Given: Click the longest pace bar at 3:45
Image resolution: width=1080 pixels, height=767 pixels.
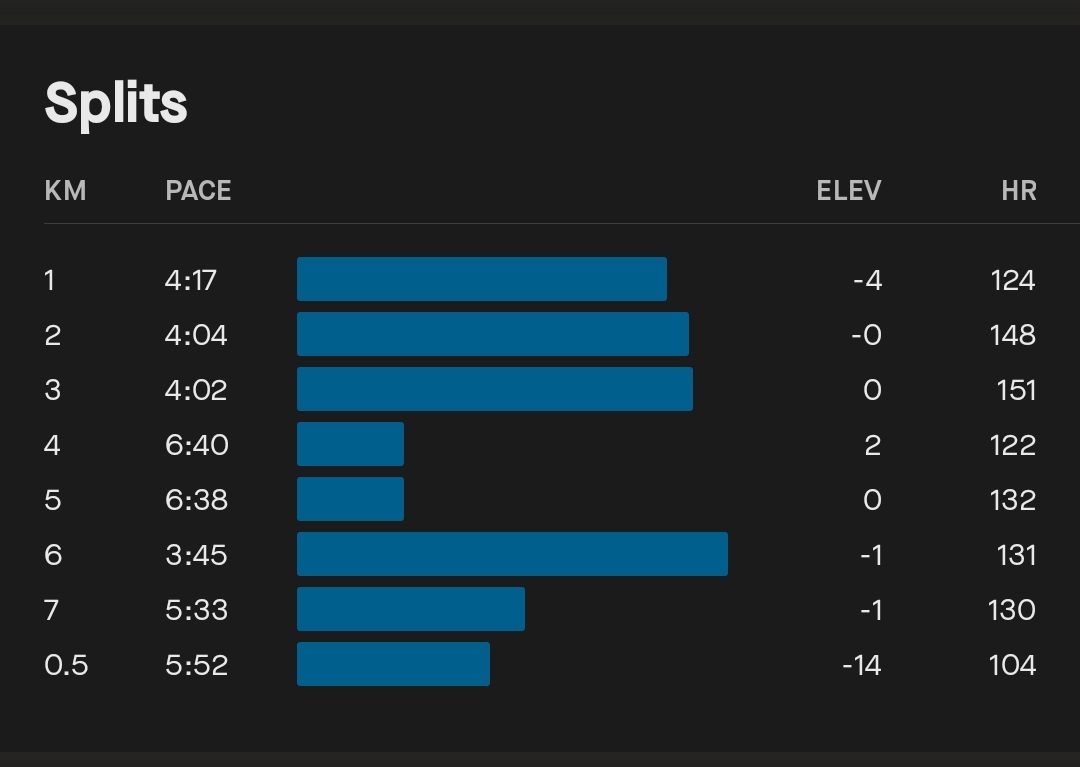Looking at the screenshot, I should [512, 554].
